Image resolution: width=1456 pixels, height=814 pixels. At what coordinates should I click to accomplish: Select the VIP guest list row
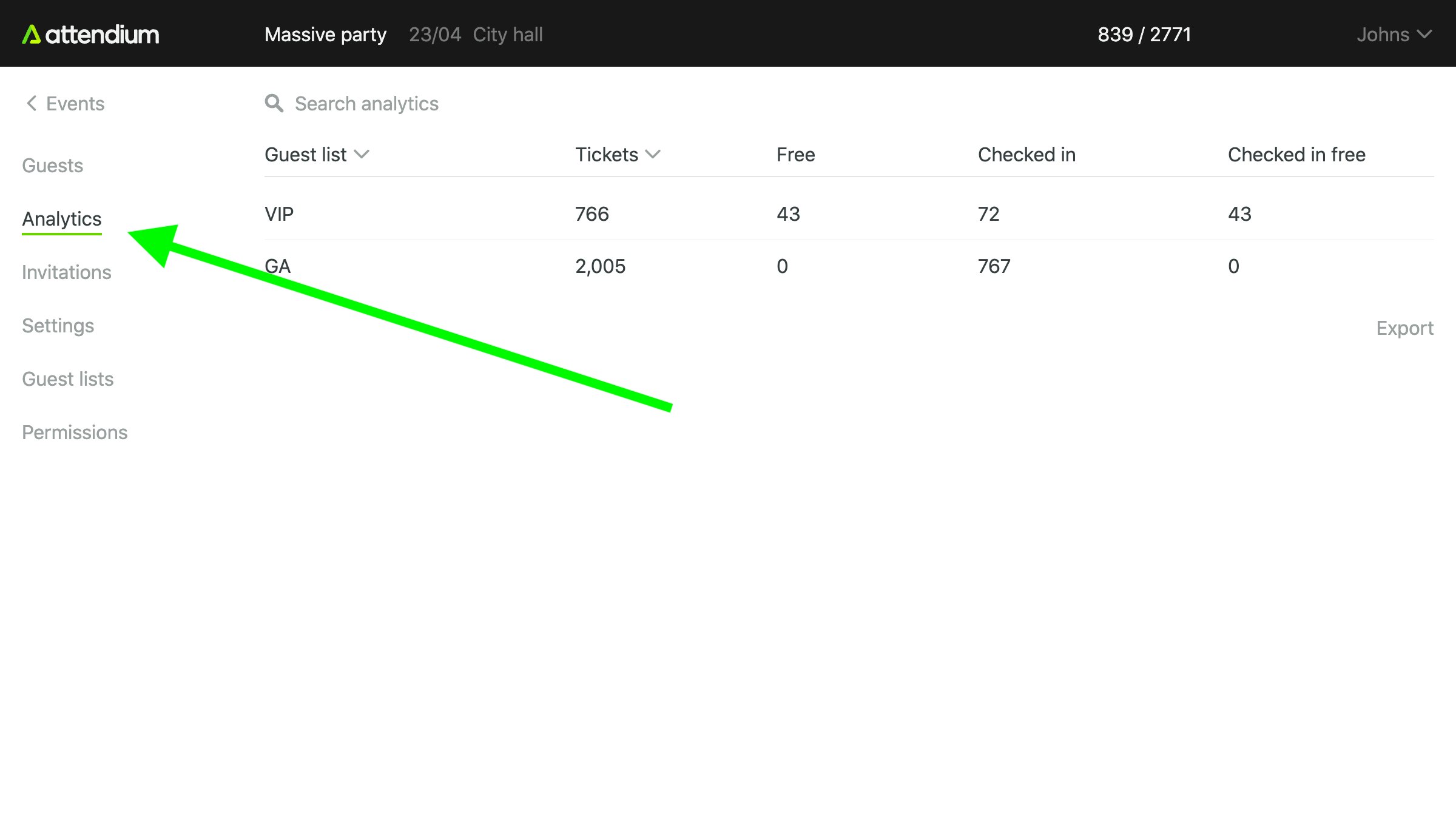279,214
